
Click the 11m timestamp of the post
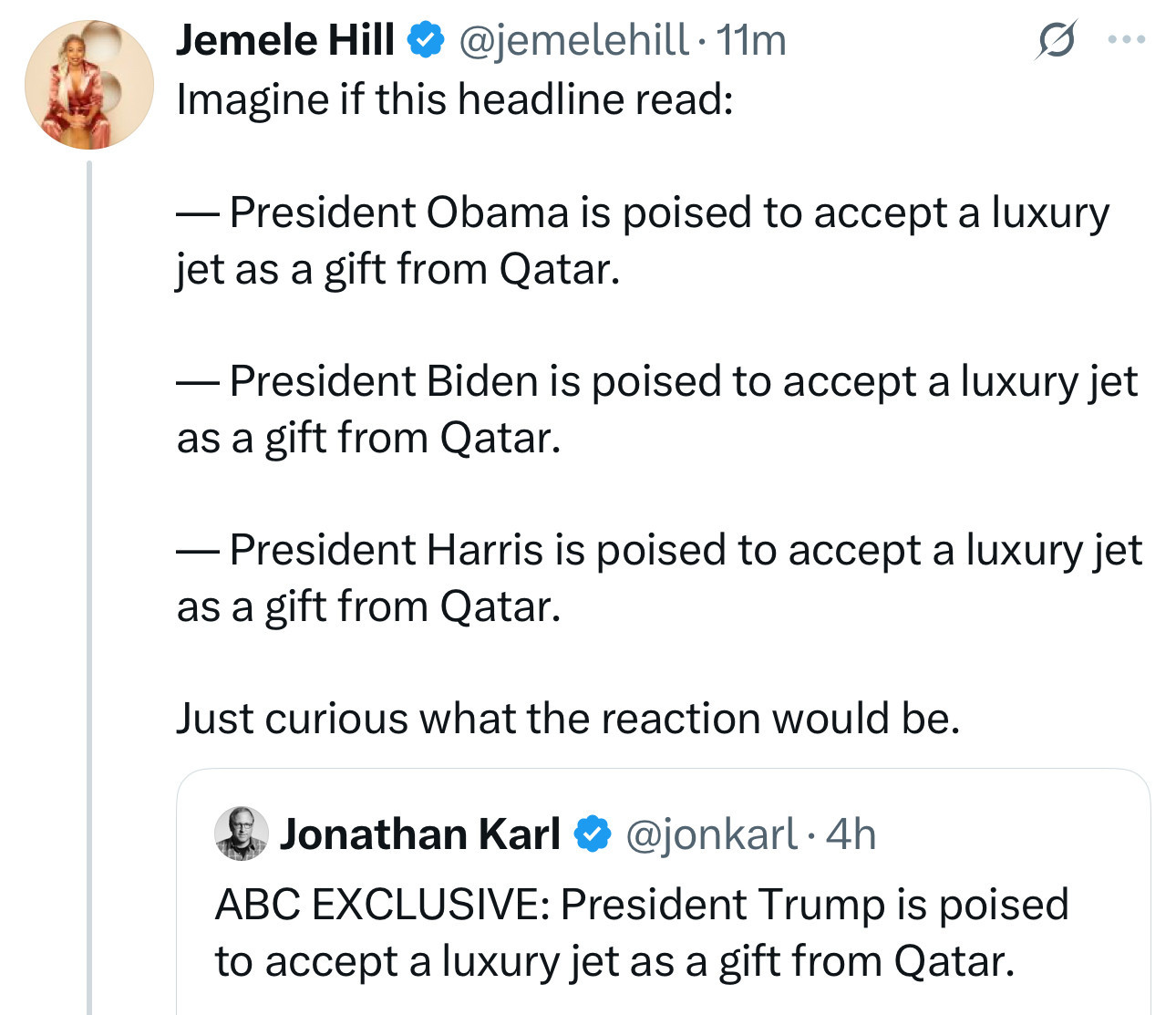click(x=750, y=40)
